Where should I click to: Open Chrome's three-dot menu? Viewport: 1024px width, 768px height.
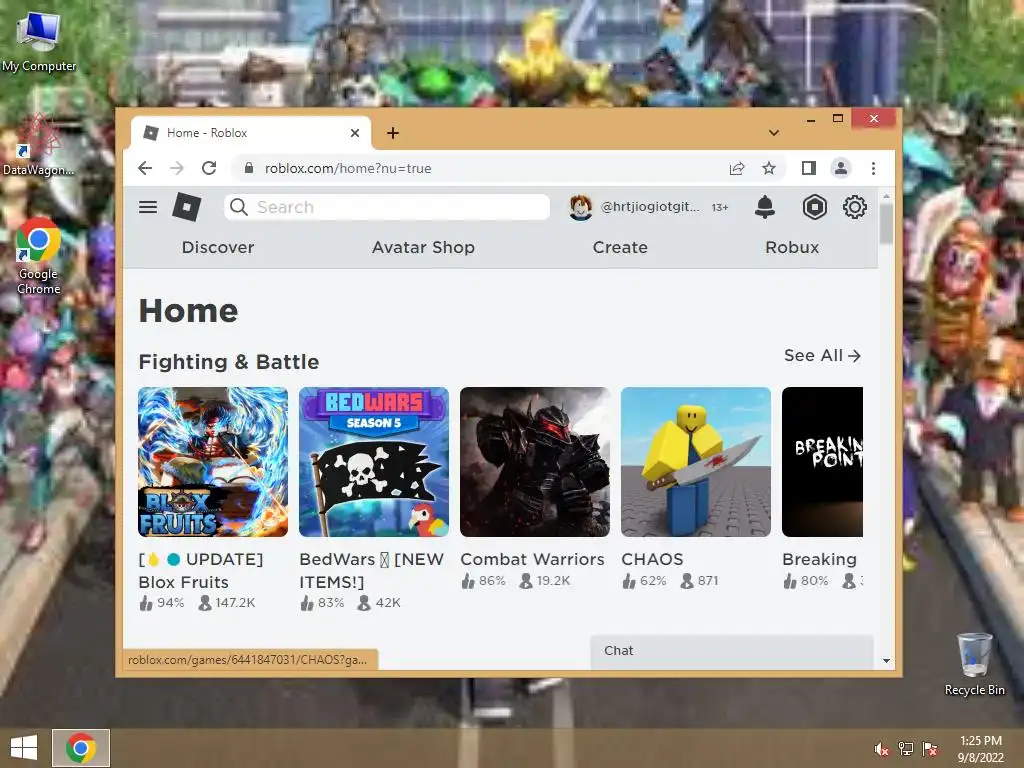(x=873, y=168)
